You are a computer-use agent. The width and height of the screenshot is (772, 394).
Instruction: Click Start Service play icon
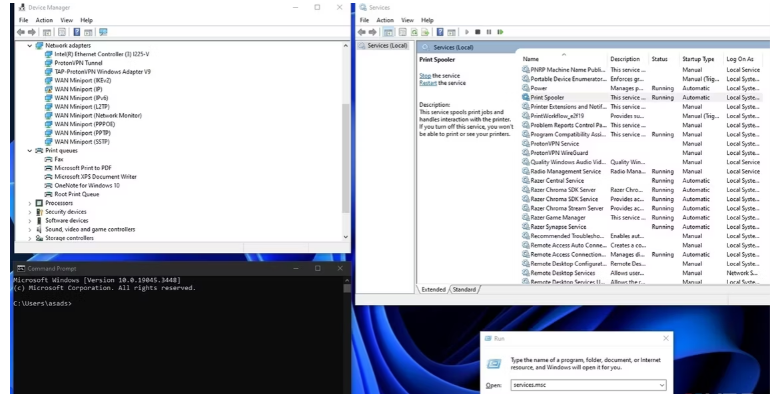point(467,32)
